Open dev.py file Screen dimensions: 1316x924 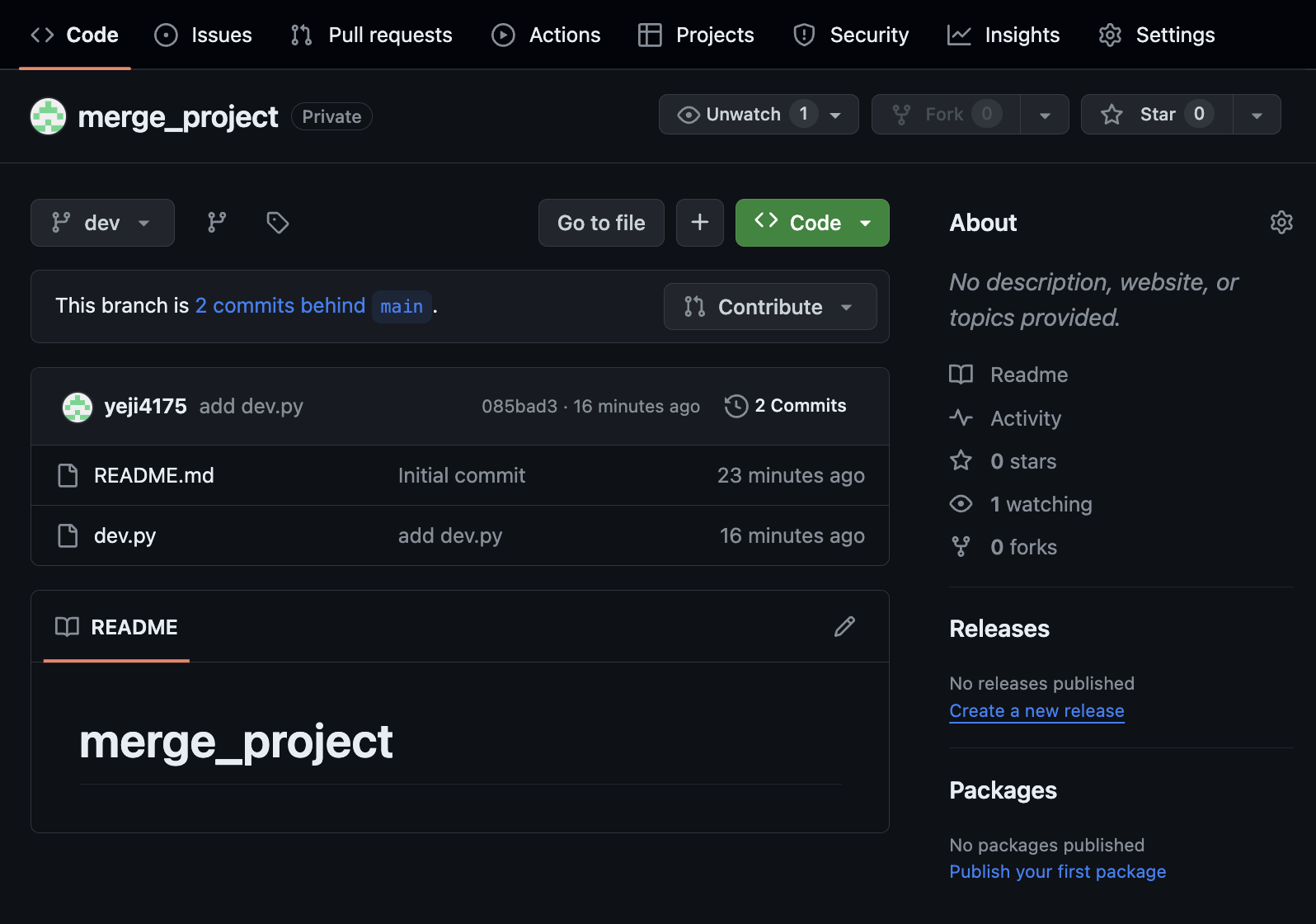tap(125, 535)
